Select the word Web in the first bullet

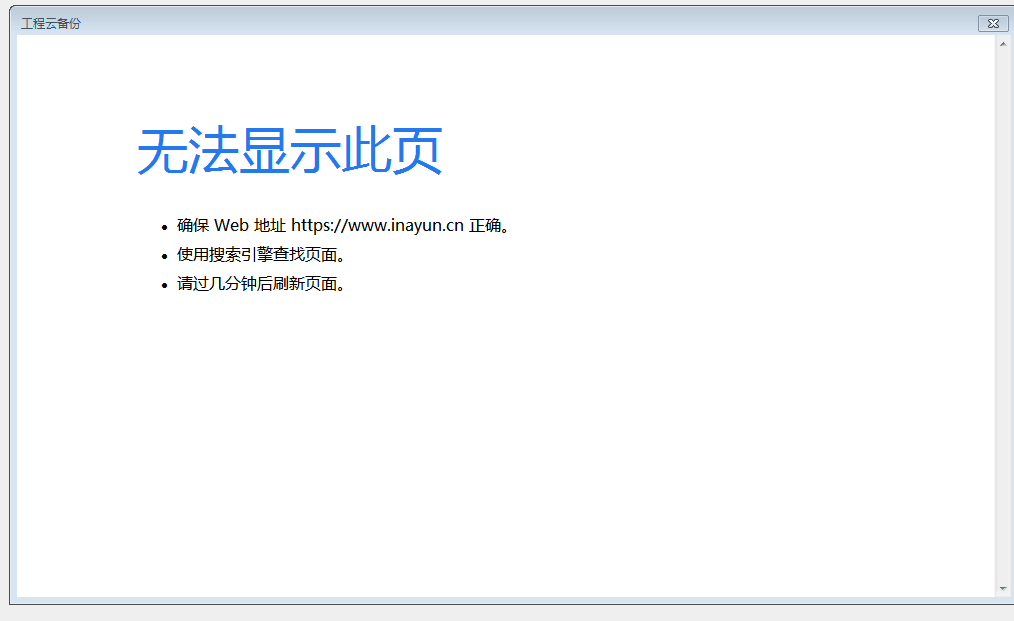(x=231, y=226)
